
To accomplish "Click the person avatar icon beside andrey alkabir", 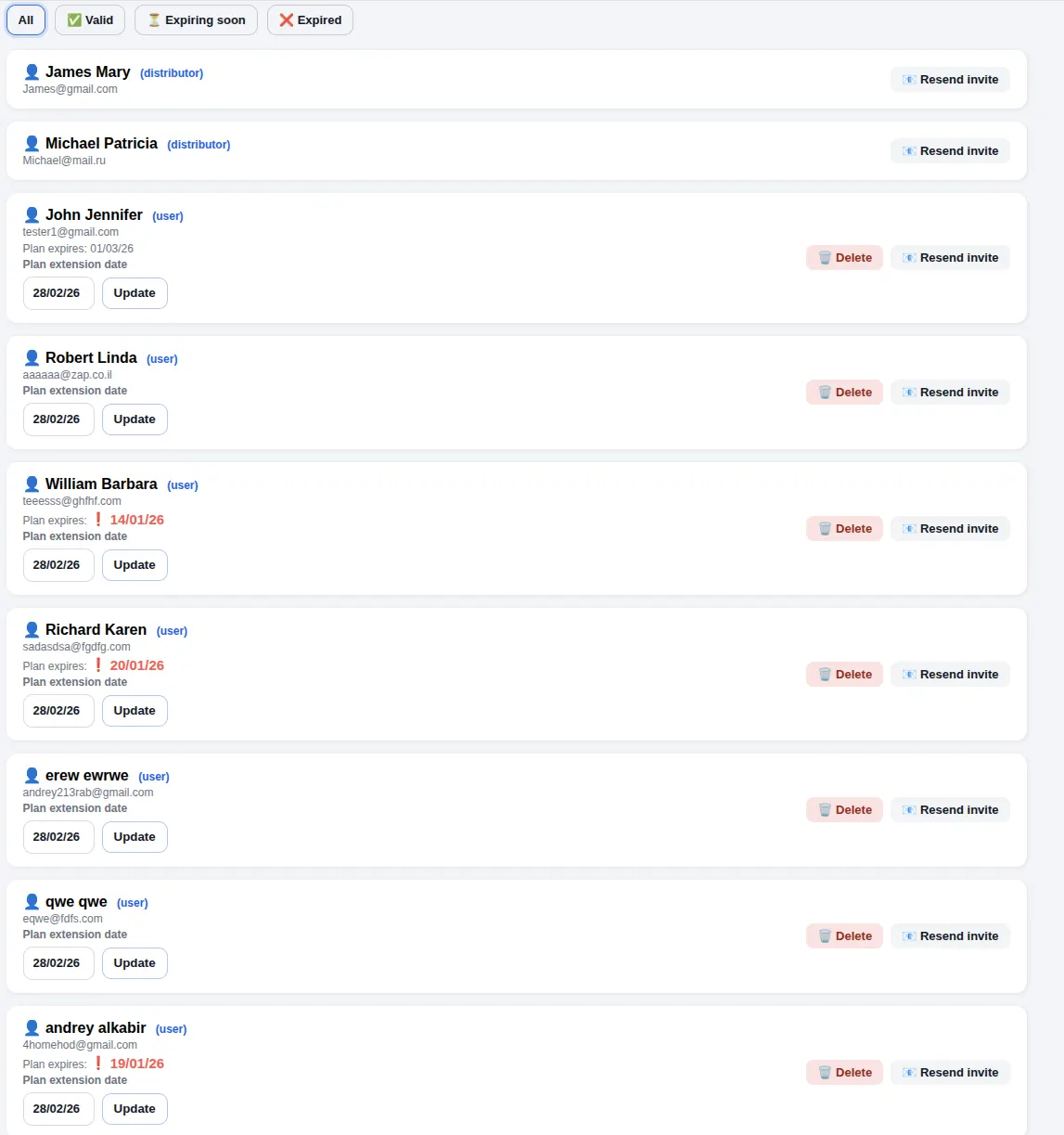I will (32, 1027).
